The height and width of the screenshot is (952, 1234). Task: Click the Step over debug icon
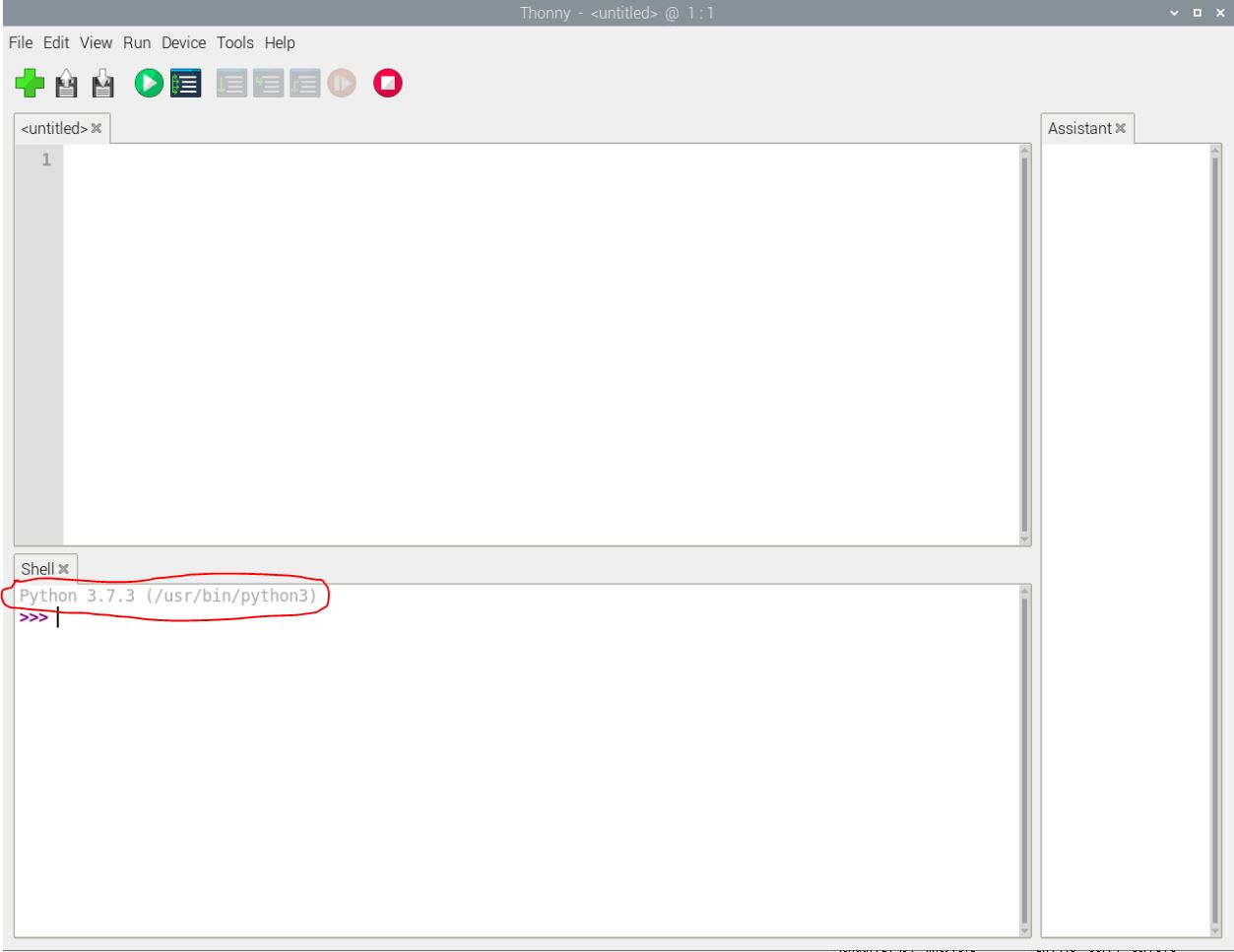pyautogui.click(x=230, y=84)
